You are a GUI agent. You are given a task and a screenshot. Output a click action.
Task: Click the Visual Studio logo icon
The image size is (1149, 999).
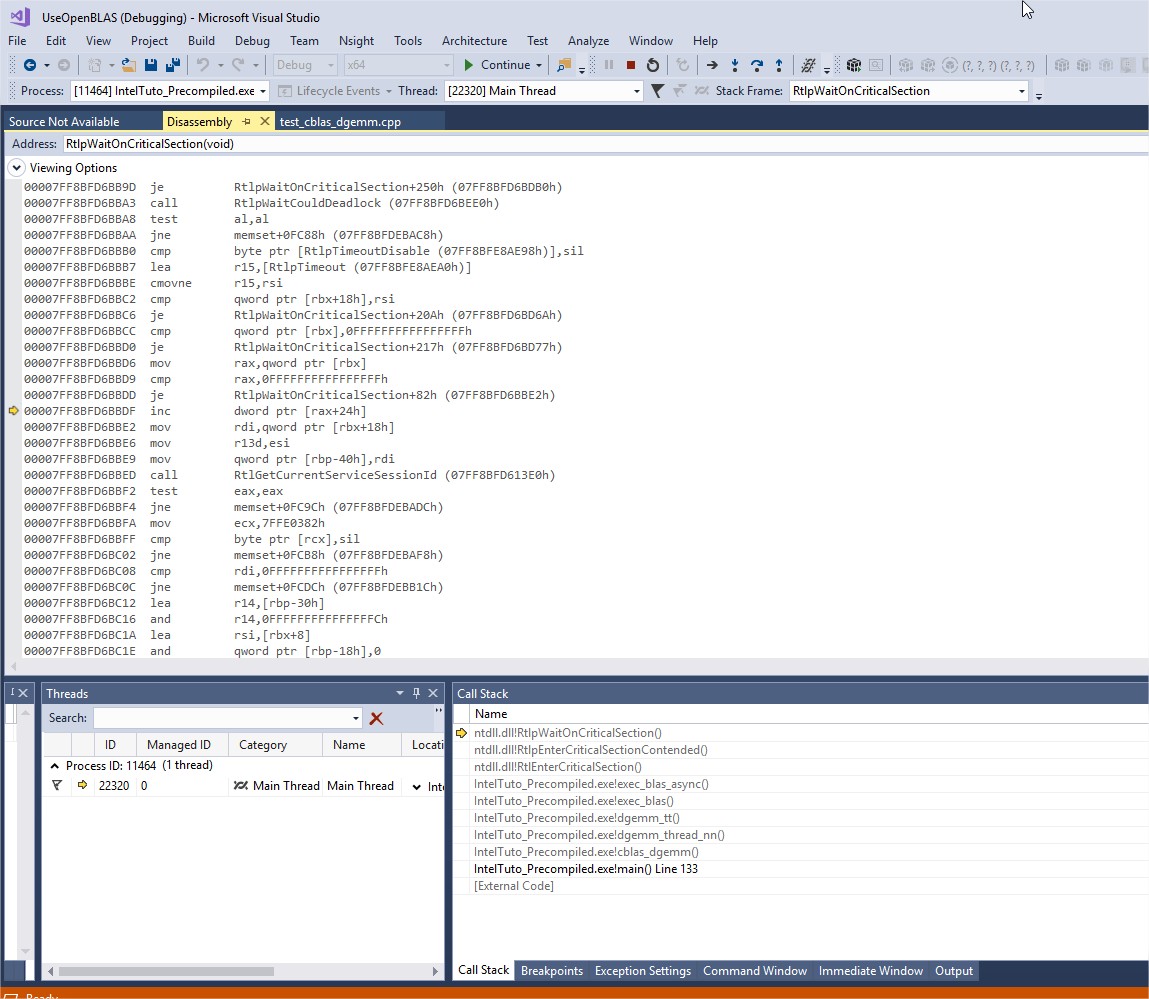pos(21,16)
